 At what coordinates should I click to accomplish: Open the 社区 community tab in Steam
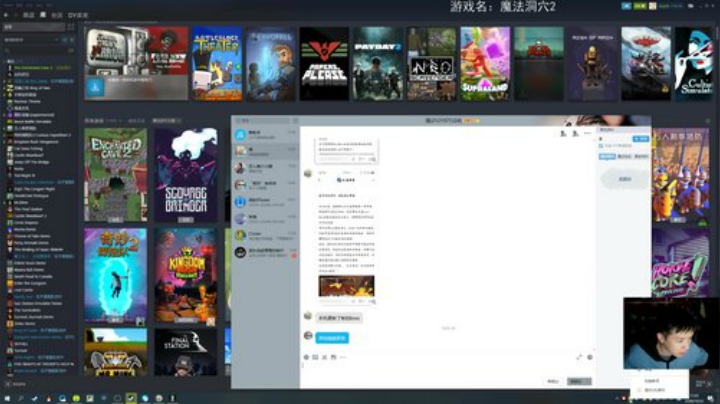coord(56,15)
